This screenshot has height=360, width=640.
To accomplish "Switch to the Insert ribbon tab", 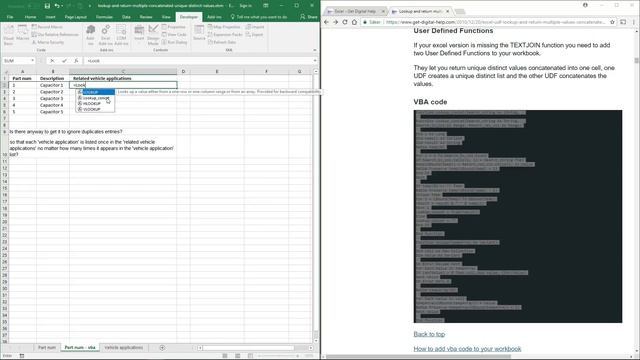I will [50, 17].
